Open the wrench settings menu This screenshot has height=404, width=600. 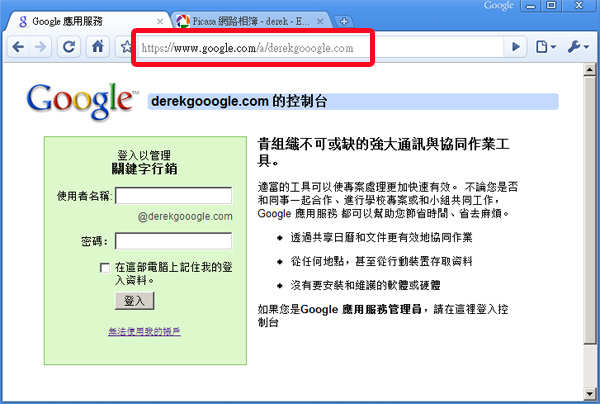pos(578,47)
